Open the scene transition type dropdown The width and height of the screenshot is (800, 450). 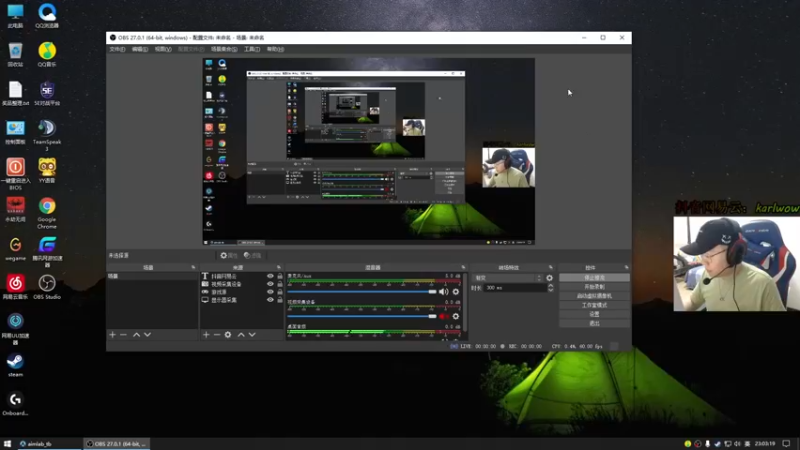pyautogui.click(x=508, y=278)
